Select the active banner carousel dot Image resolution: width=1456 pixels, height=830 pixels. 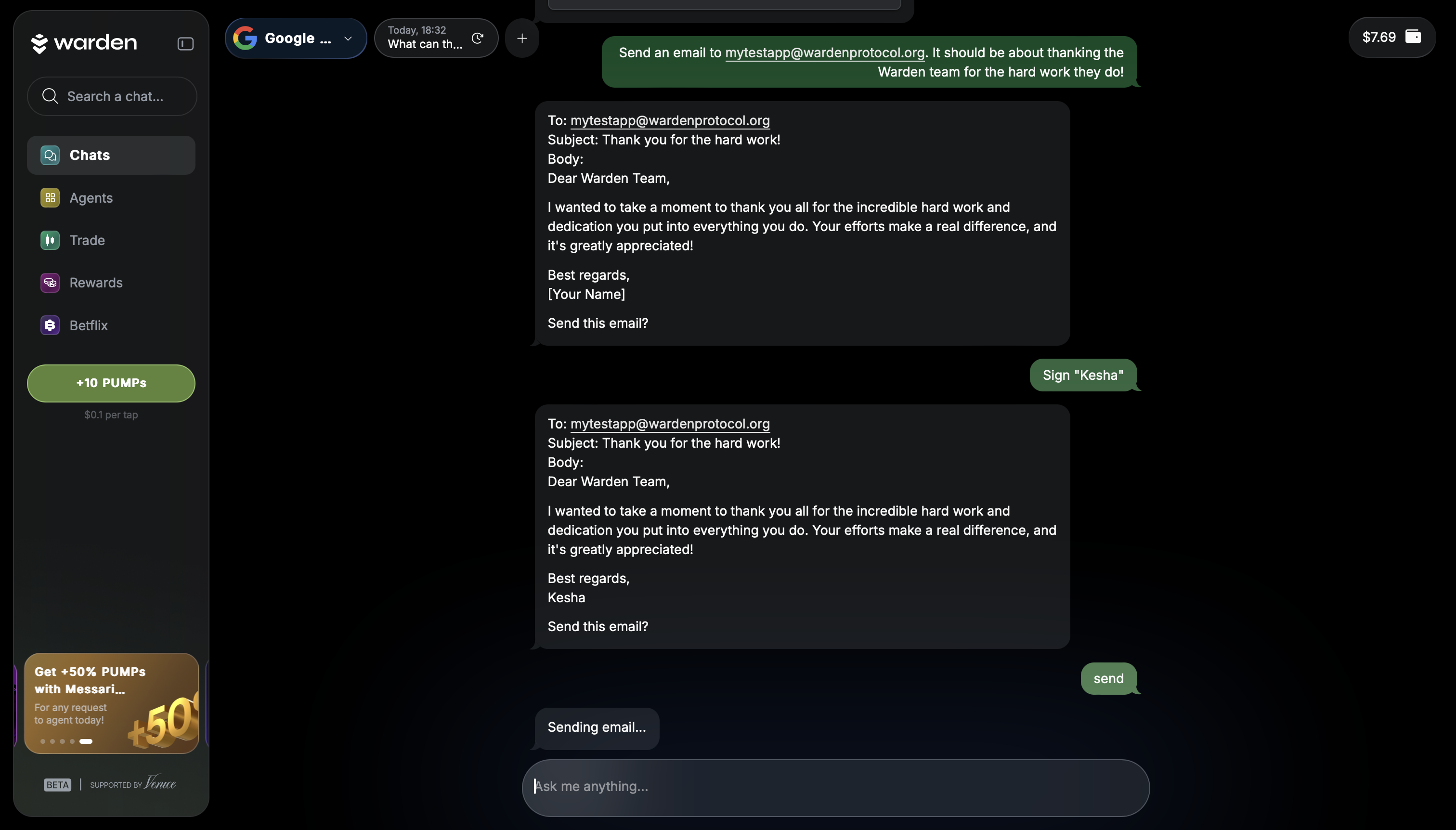click(86, 741)
